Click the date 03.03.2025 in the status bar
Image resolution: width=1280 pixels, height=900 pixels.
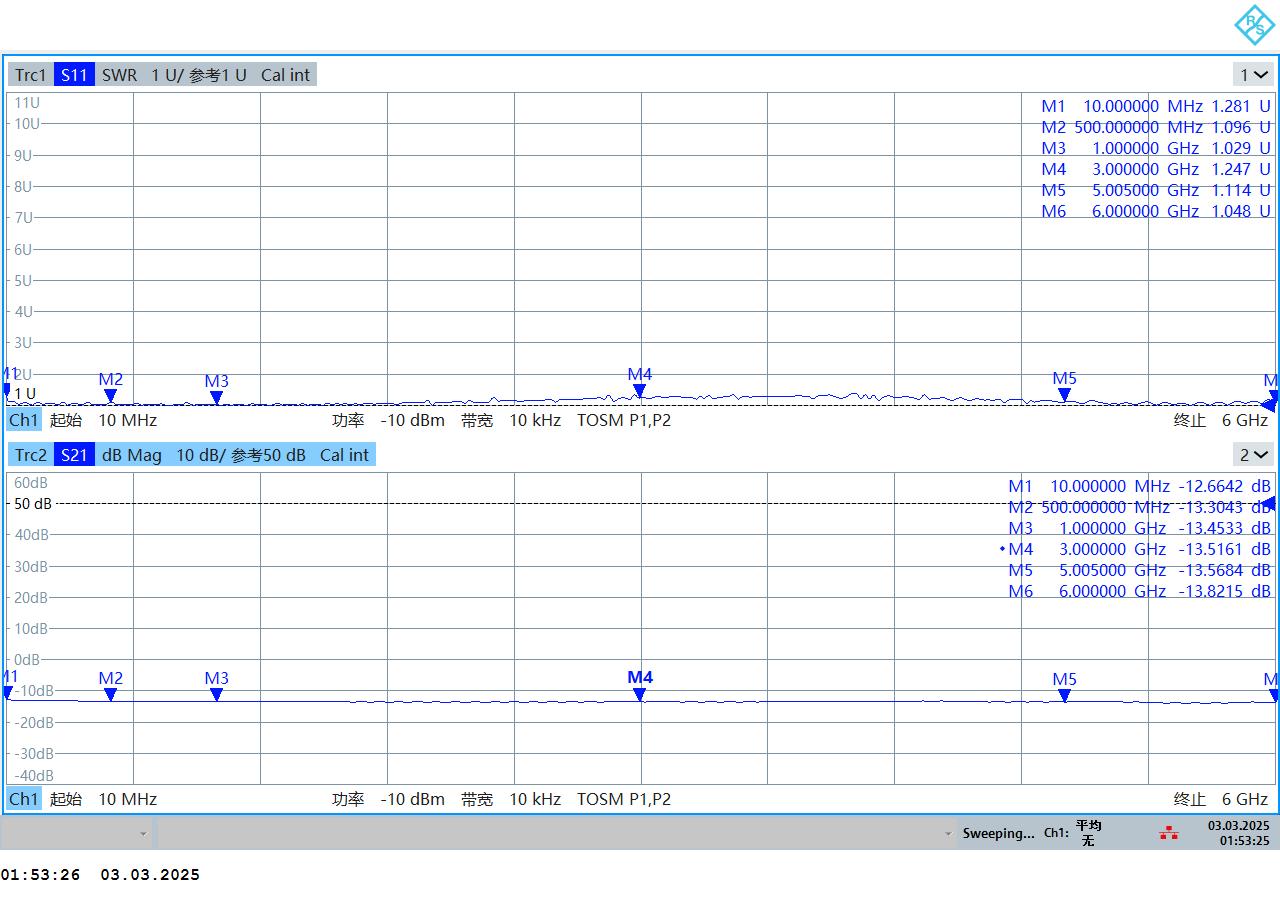1238,826
